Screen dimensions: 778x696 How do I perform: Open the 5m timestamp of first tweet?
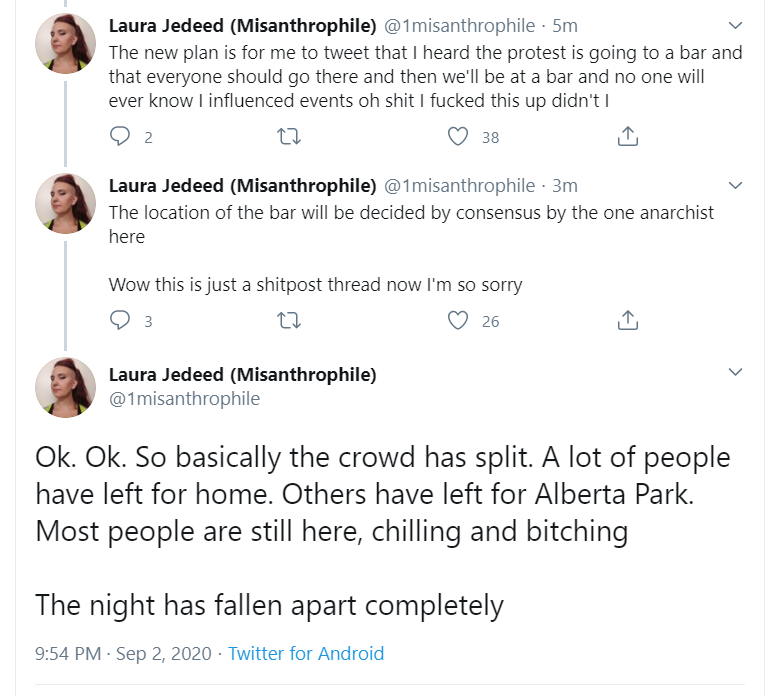tap(565, 26)
